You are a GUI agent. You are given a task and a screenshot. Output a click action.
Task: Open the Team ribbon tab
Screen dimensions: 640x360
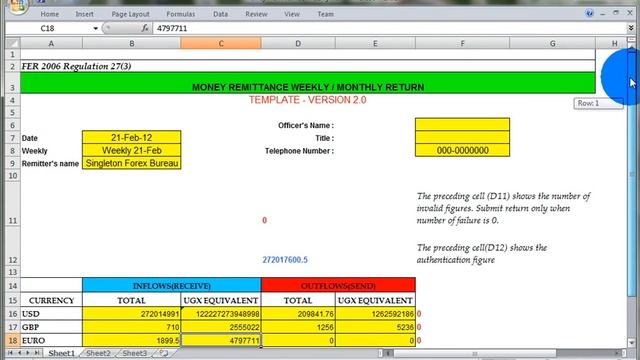(x=325, y=14)
